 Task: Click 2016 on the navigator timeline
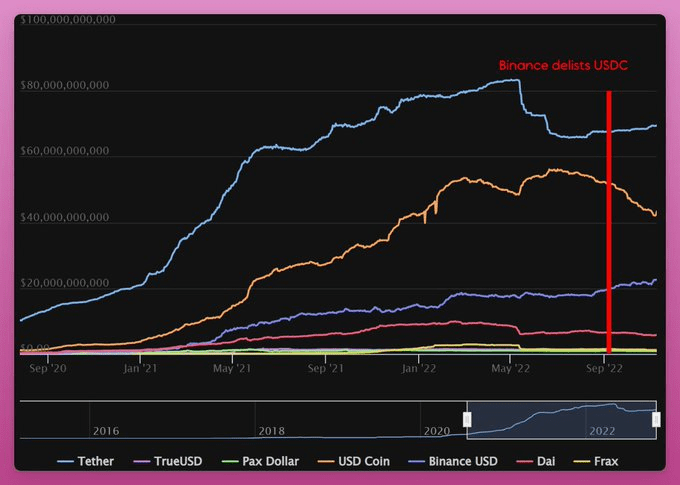point(106,430)
